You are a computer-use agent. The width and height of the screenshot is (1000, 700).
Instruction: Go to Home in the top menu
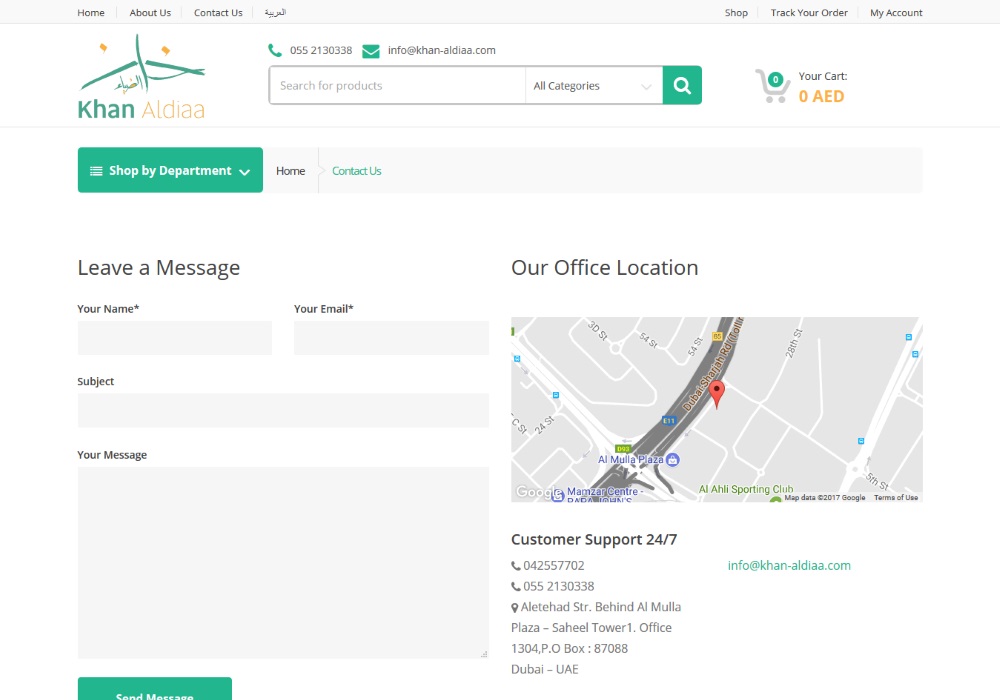pyautogui.click(x=91, y=13)
